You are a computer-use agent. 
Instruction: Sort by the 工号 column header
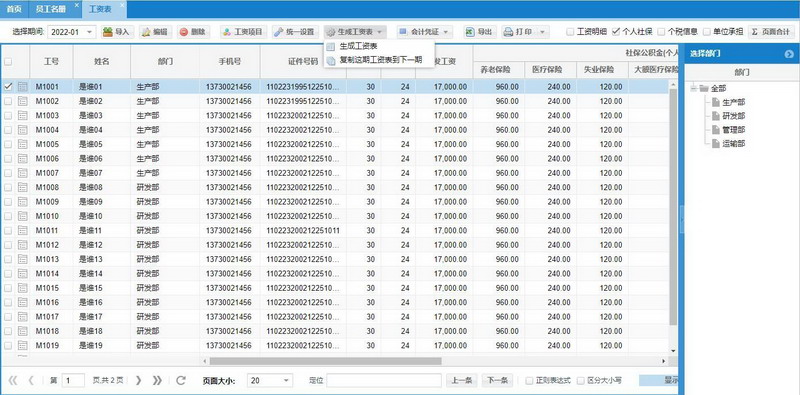51,61
